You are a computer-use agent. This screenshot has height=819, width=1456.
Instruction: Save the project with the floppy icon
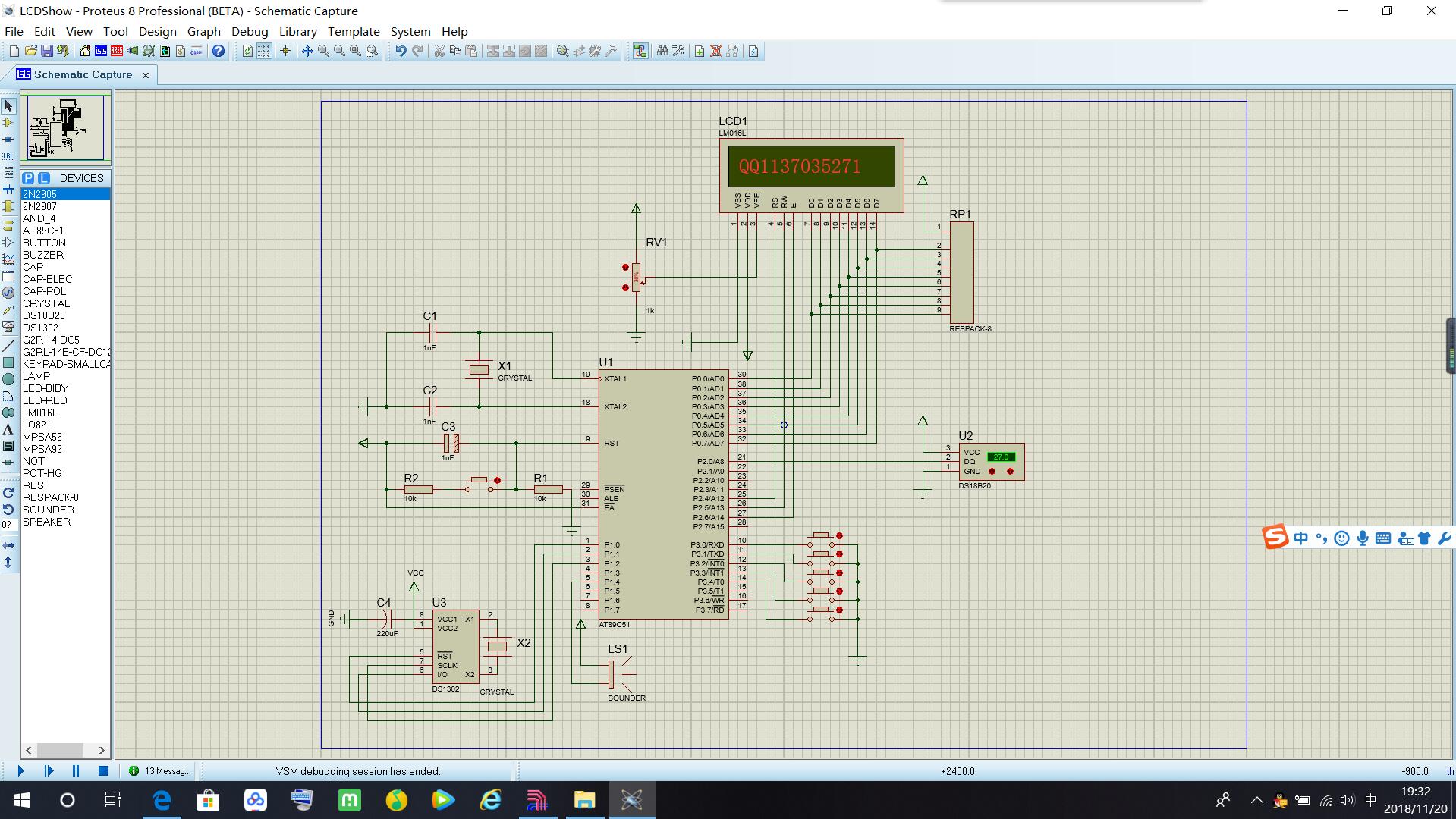[47, 52]
